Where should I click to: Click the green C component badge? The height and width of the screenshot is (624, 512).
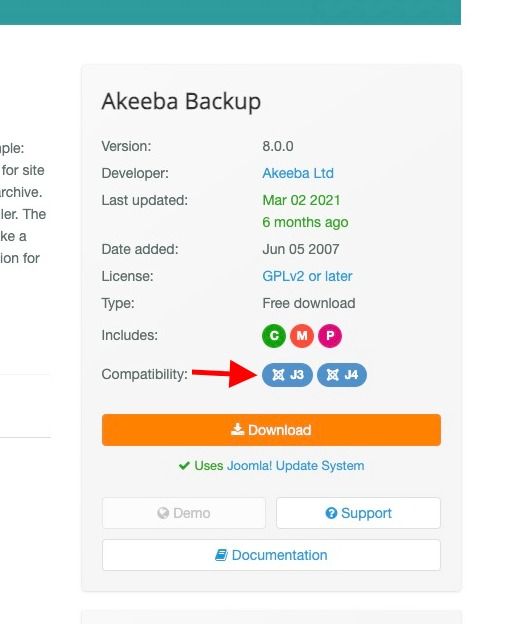274,335
